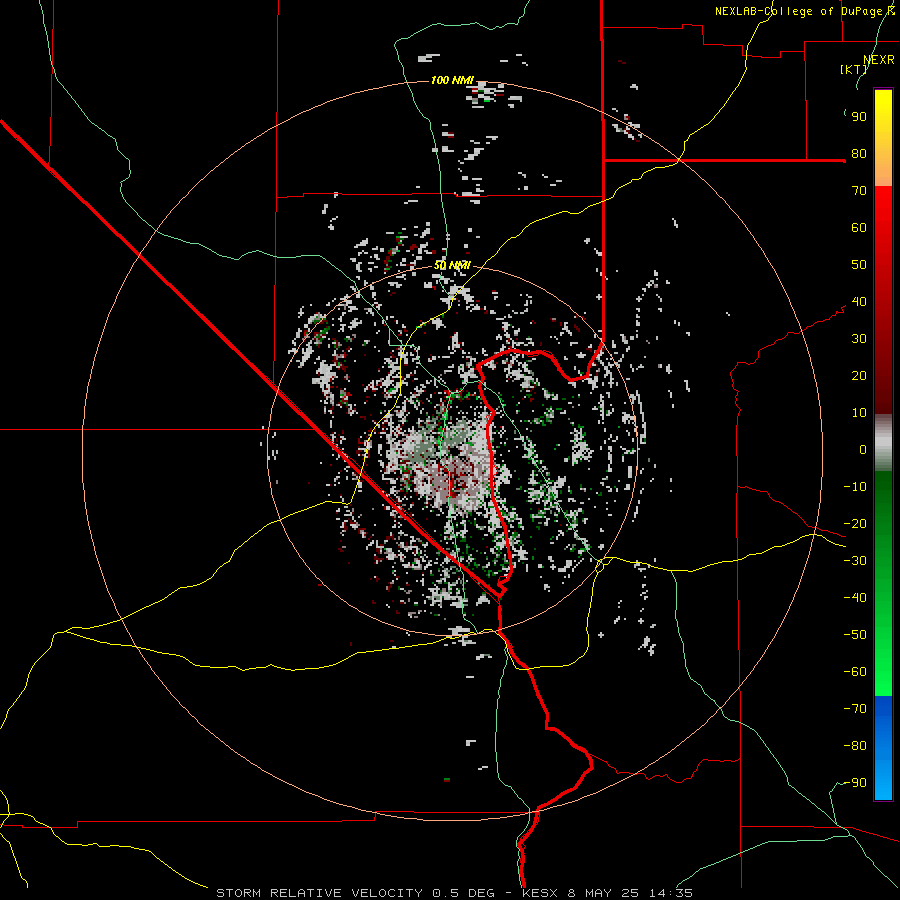The width and height of the screenshot is (900, 900).
Task: Click the 70 value on velocity scale
Action: click(859, 191)
